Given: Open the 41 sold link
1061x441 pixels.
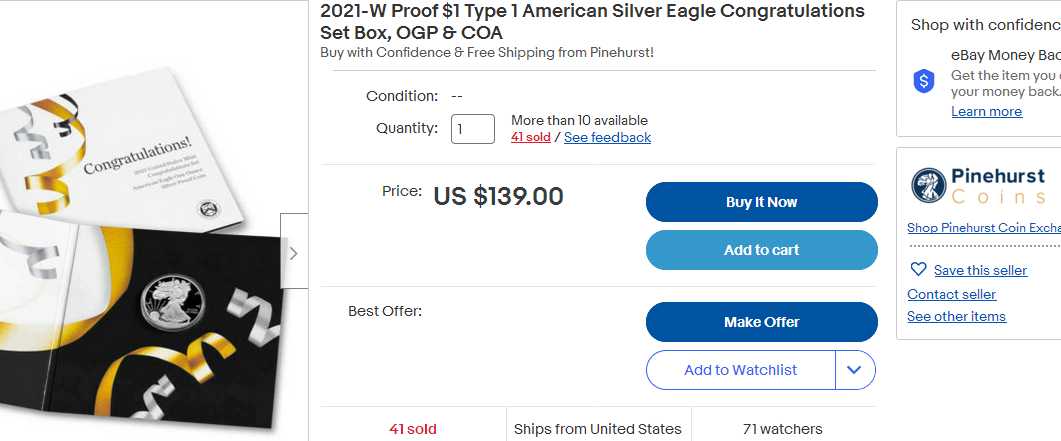Looking at the screenshot, I should click(x=530, y=137).
